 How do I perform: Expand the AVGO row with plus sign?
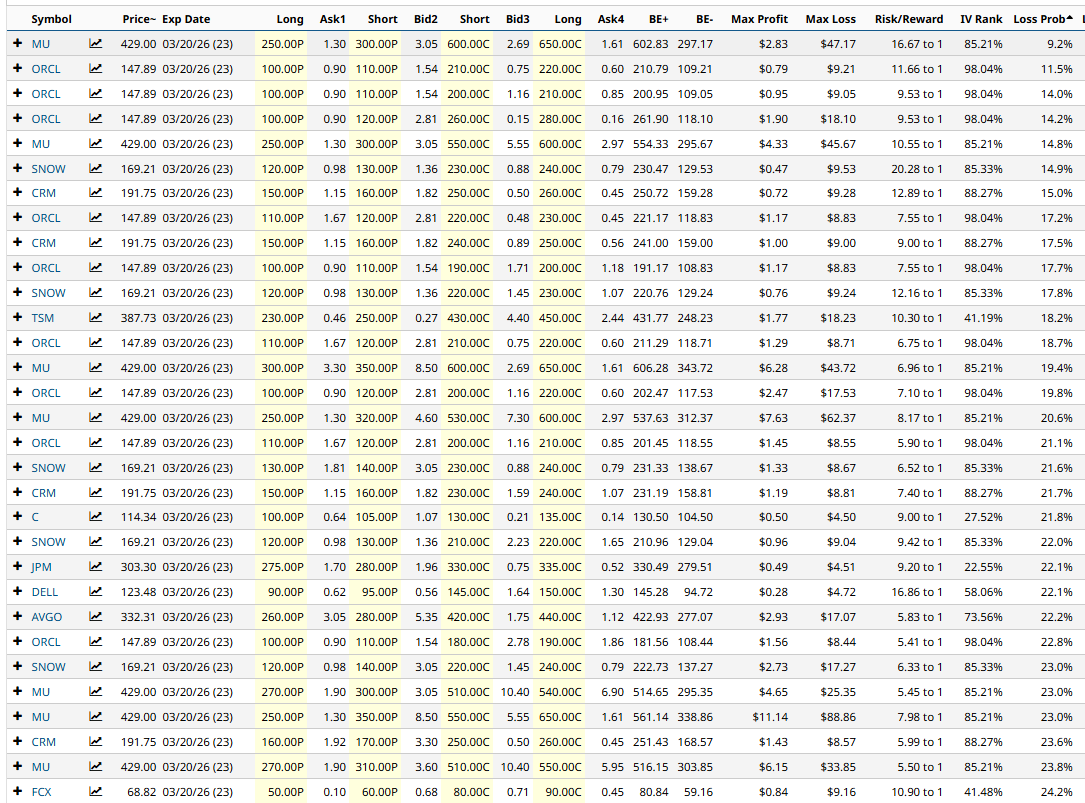pyautogui.click(x=17, y=616)
